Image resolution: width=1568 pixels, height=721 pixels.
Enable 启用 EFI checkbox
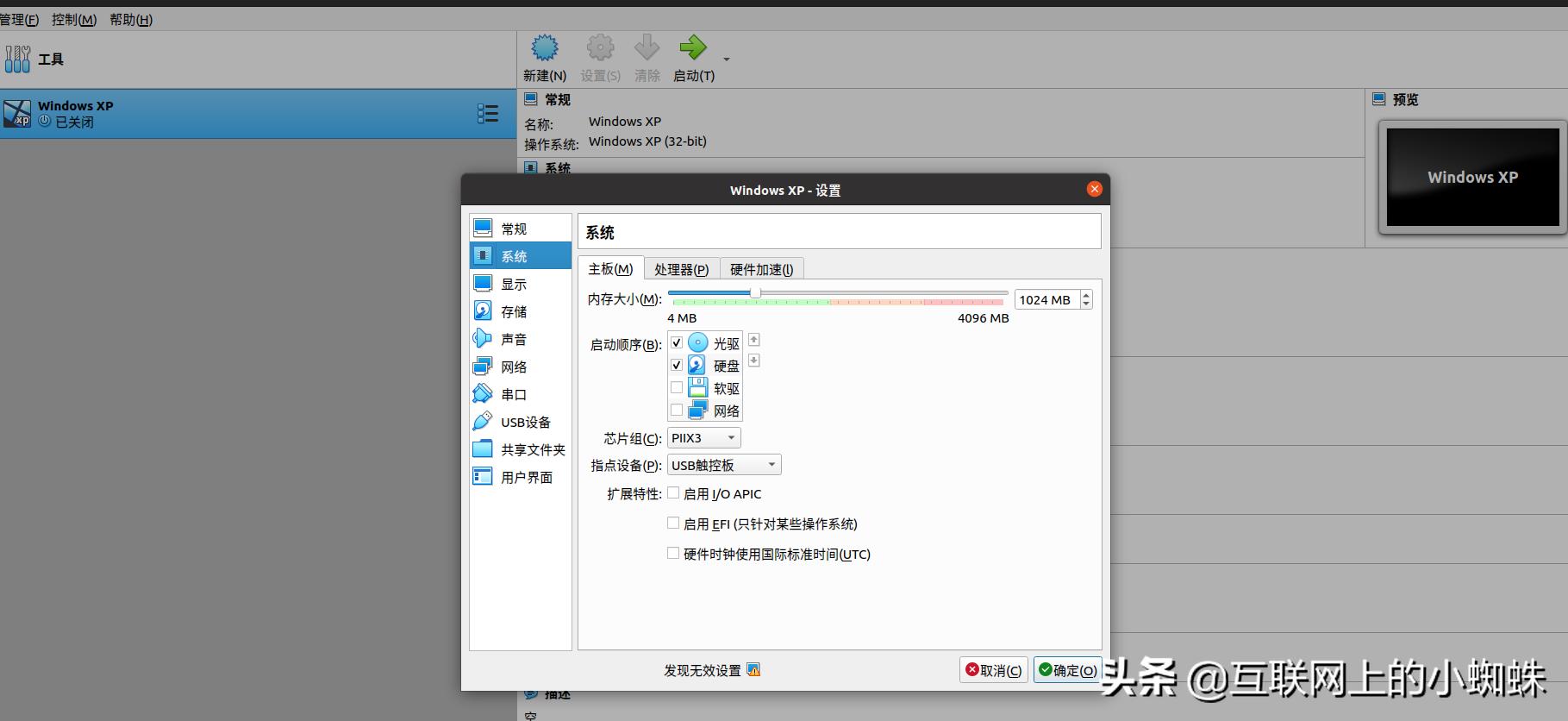(673, 523)
